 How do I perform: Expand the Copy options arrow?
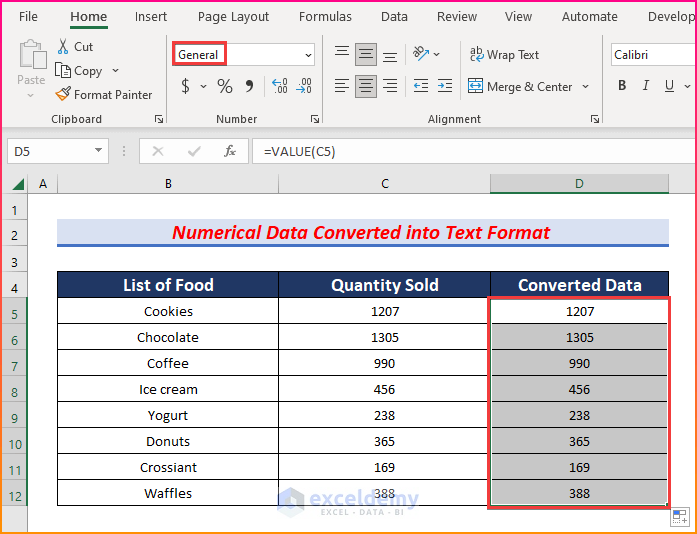[x=116, y=70]
